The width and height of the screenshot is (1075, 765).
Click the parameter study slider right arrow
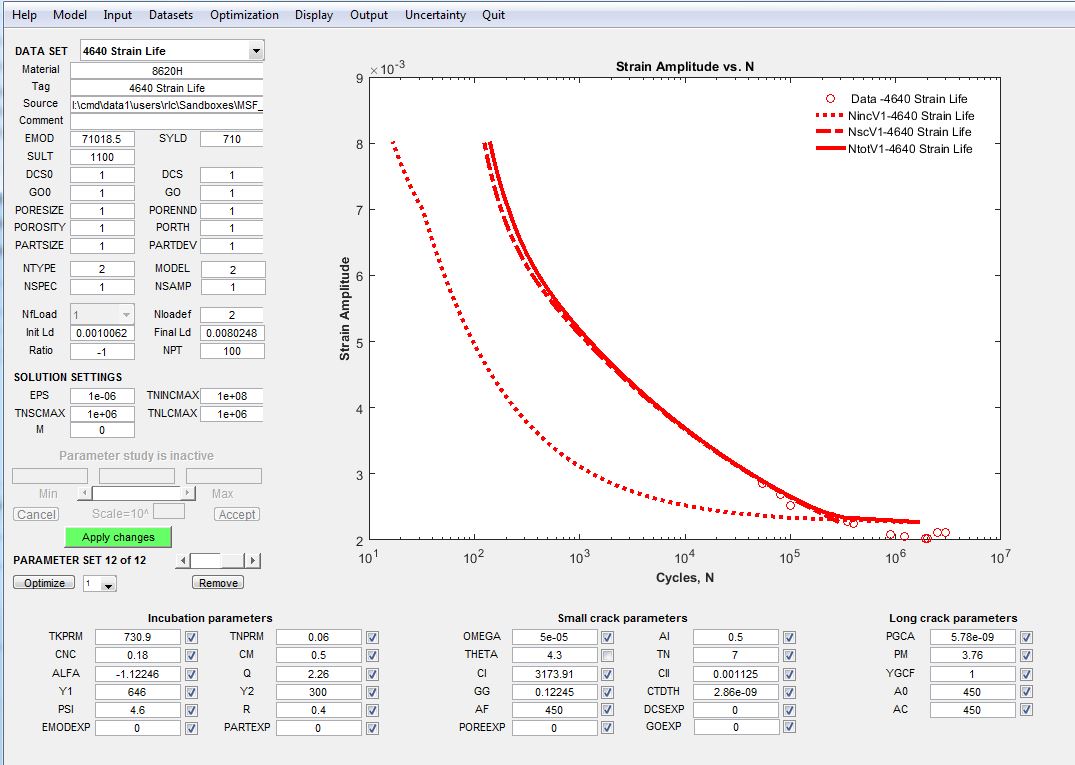pos(188,494)
